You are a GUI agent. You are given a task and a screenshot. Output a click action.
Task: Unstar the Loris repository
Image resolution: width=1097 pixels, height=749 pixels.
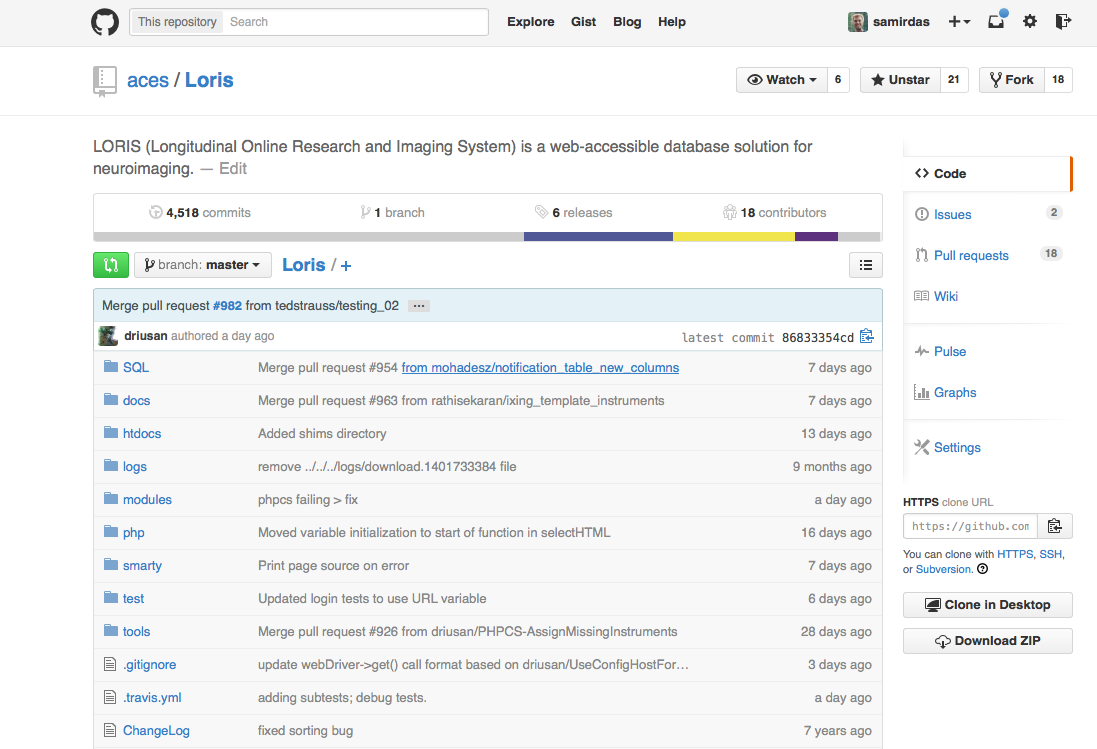tap(900, 80)
